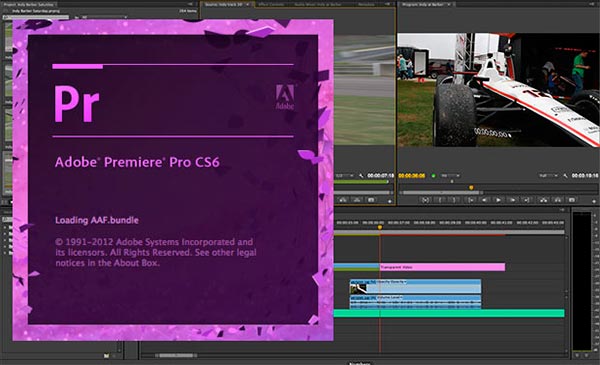The height and width of the screenshot is (365, 600).
Task: Click the Program monitor playhead marker
Action: [471, 187]
